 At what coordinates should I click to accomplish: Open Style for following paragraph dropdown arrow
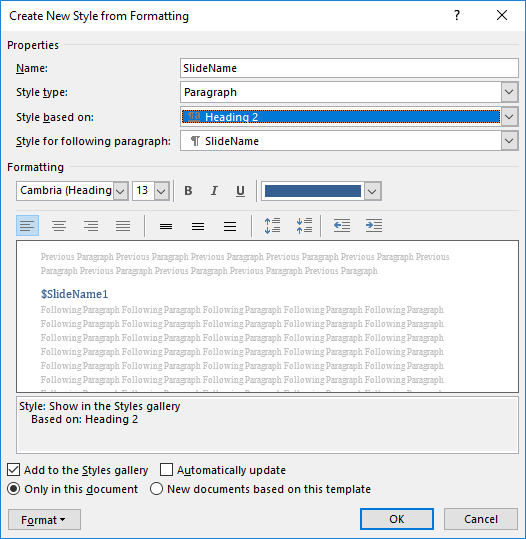[x=509, y=141]
